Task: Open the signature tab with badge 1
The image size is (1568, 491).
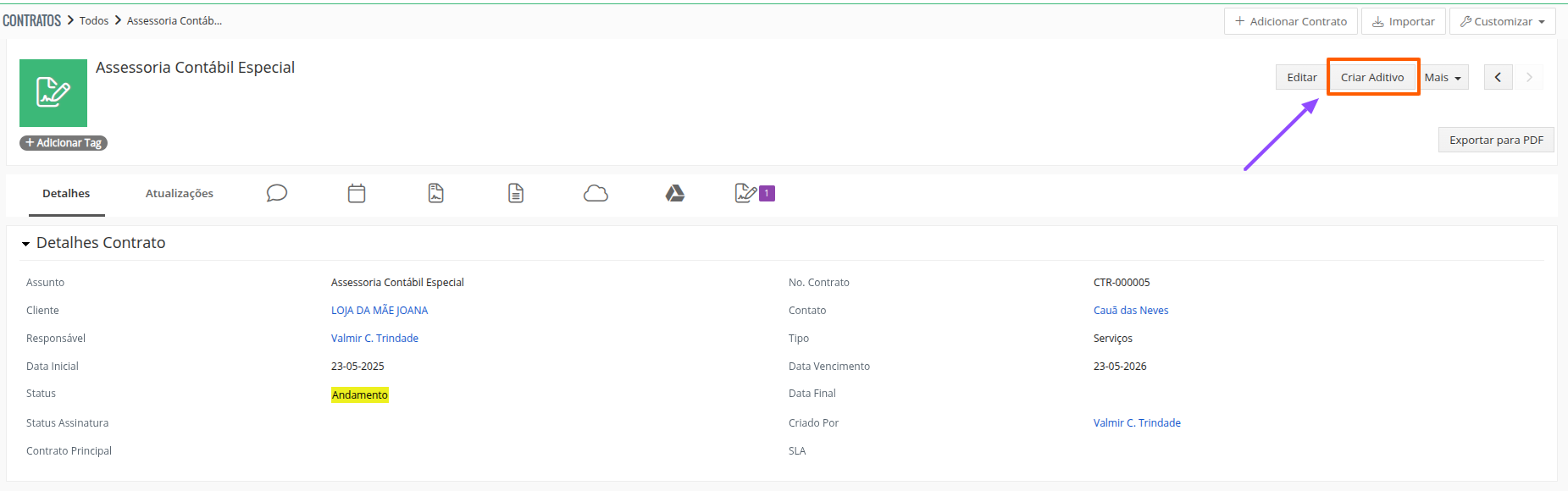Action: [754, 193]
